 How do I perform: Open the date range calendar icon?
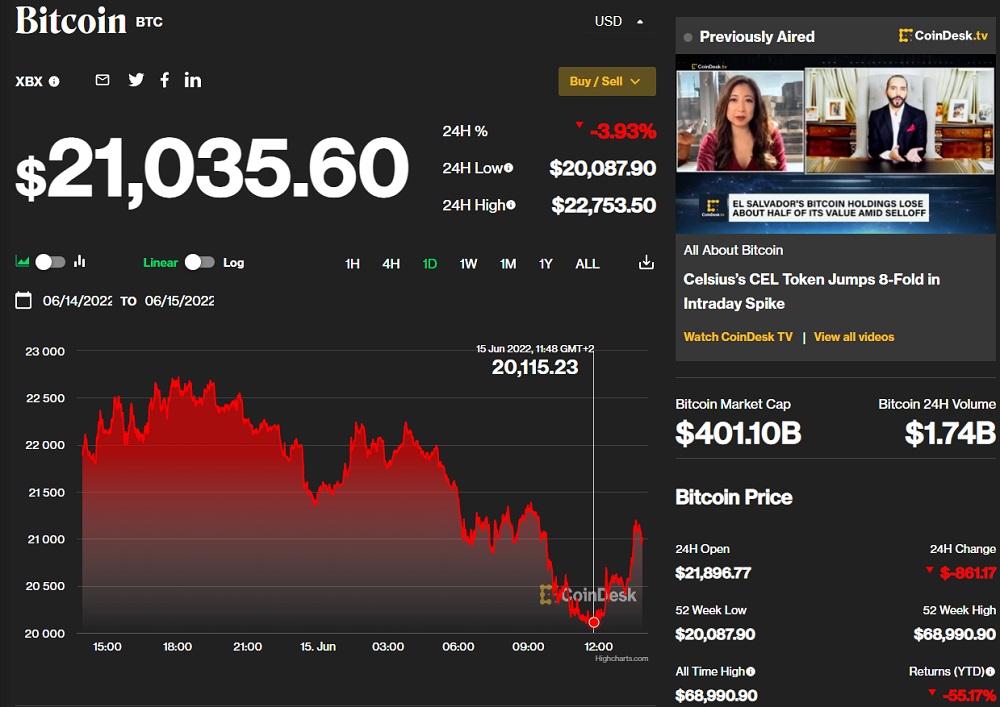click(24, 300)
